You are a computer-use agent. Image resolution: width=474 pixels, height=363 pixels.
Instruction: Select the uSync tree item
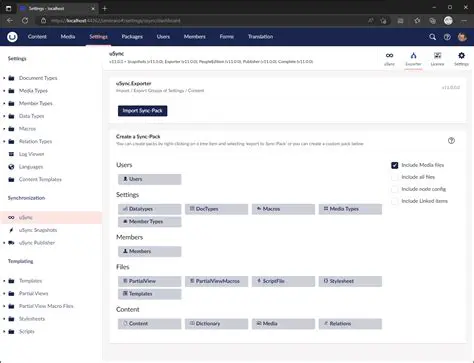click(51, 217)
